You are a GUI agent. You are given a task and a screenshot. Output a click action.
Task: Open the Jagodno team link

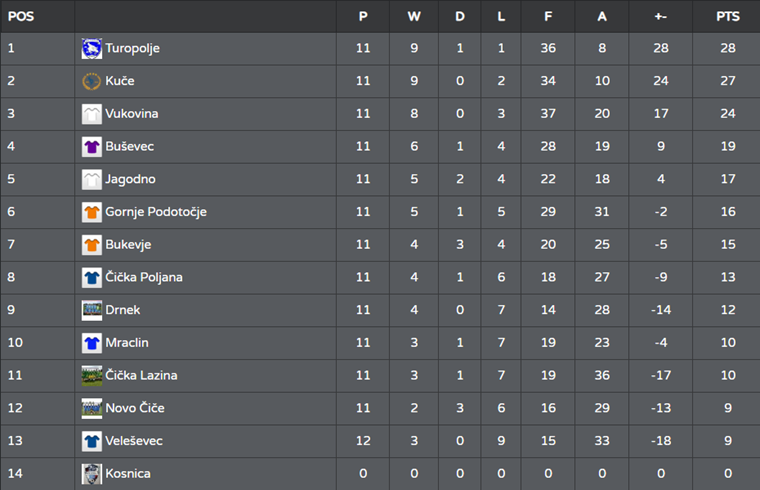[x=130, y=179]
